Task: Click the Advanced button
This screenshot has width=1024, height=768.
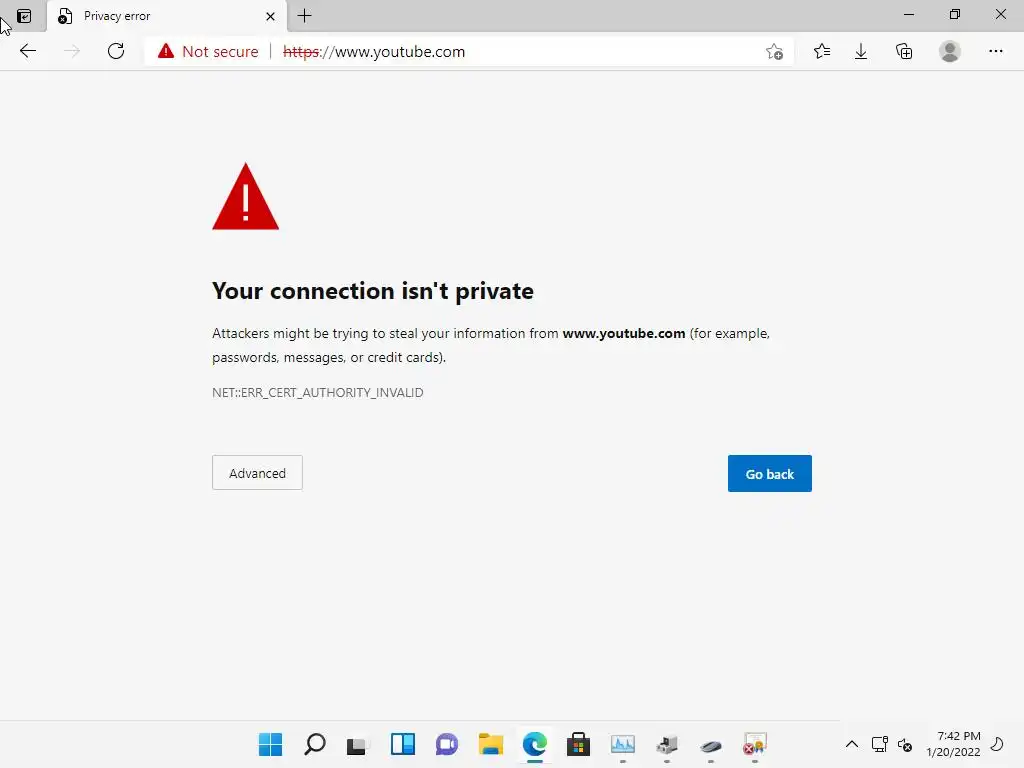Action: [x=257, y=473]
